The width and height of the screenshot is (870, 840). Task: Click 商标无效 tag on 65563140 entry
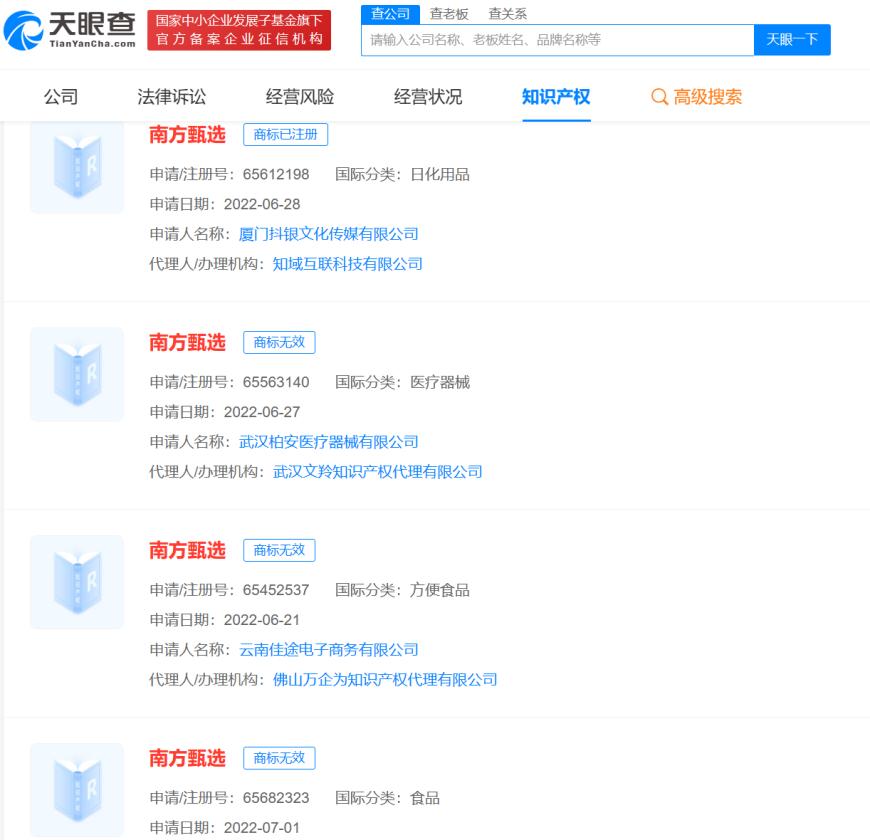279,342
